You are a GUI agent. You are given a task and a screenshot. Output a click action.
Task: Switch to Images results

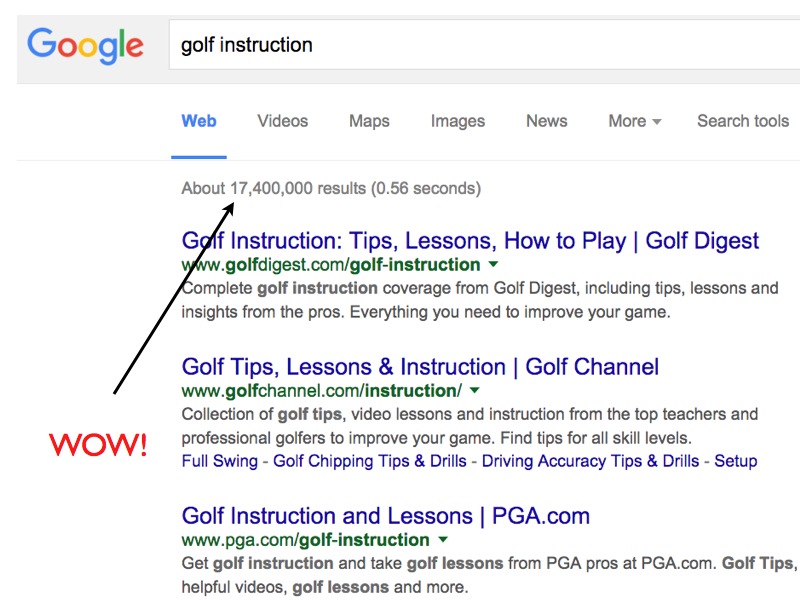click(x=458, y=121)
